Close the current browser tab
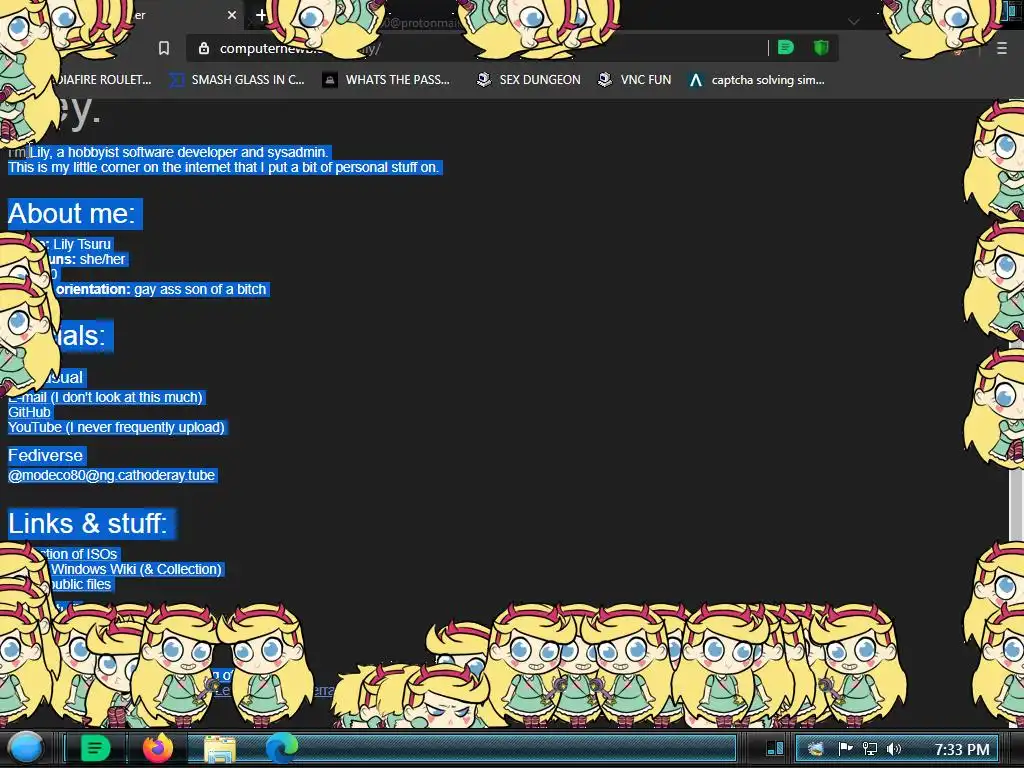 click(231, 15)
